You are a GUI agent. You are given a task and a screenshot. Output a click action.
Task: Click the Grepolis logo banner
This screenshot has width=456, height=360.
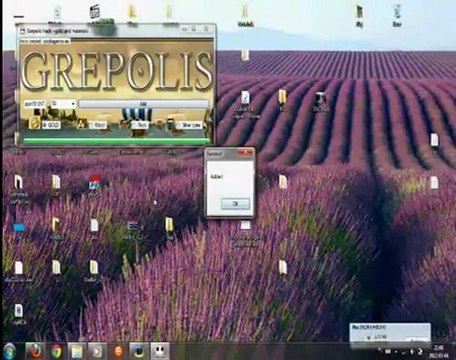point(117,71)
